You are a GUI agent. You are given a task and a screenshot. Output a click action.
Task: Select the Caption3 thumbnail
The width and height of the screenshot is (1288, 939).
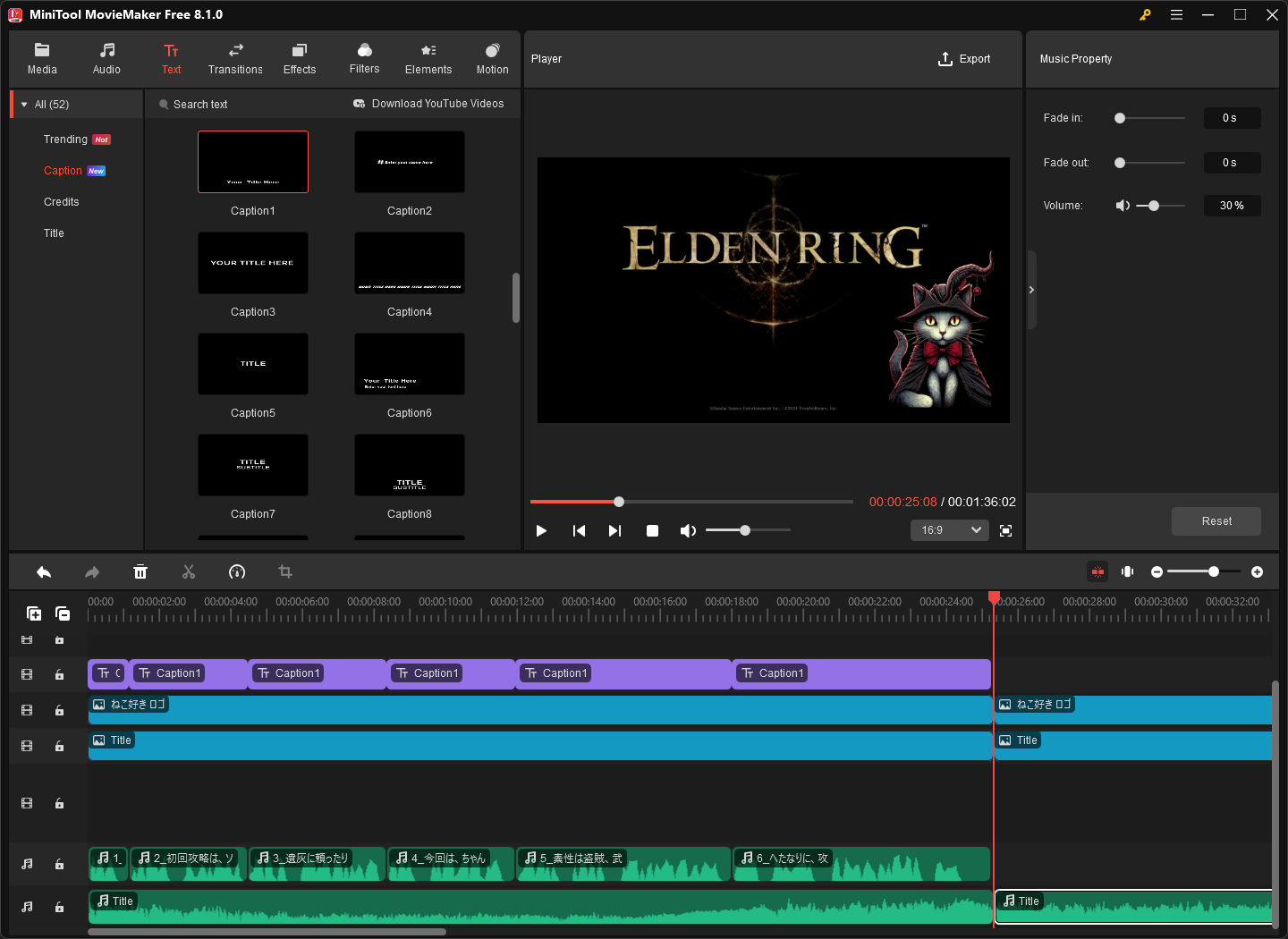coord(253,263)
